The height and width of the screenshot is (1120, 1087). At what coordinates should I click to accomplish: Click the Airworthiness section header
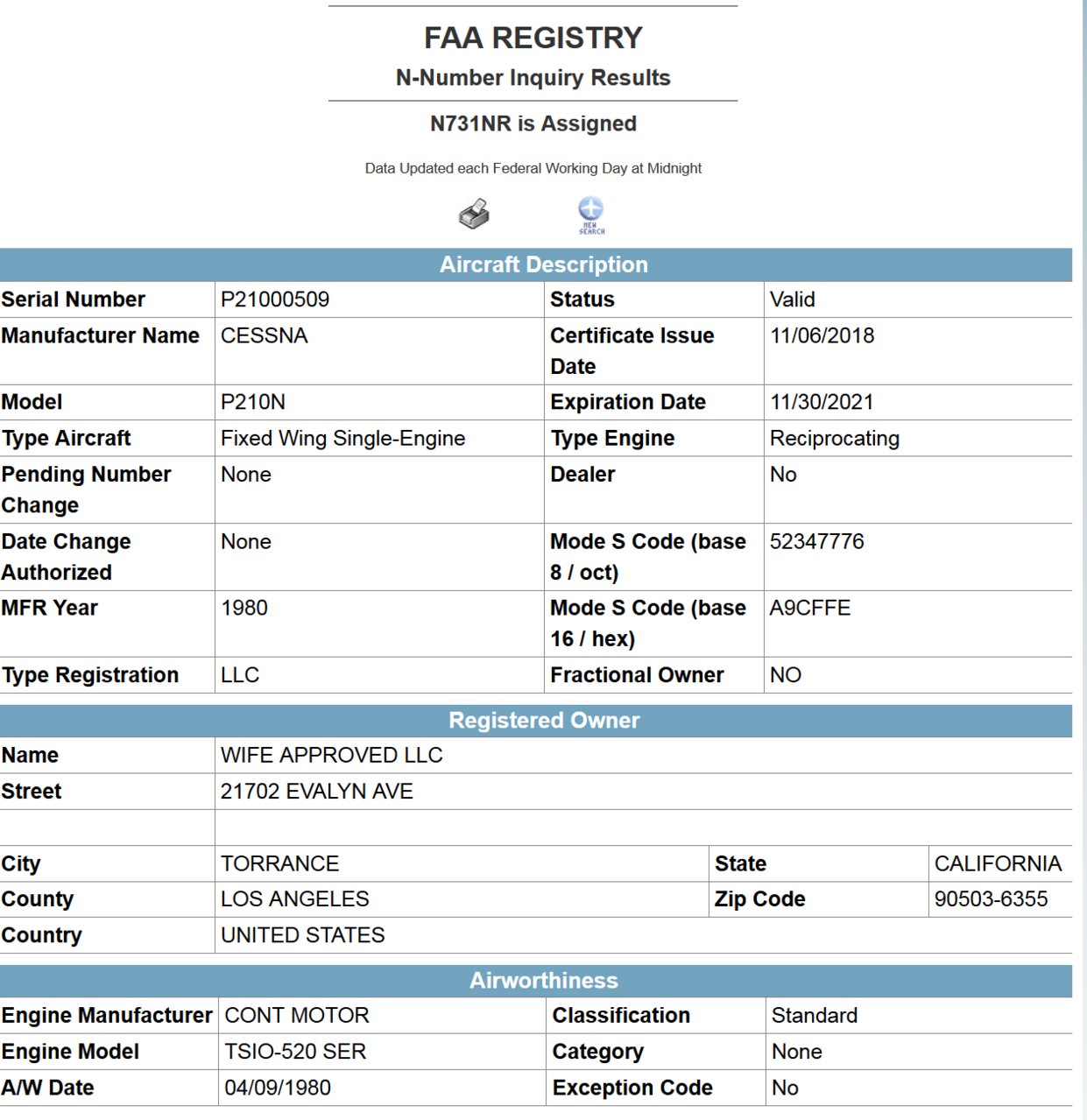tap(536, 981)
